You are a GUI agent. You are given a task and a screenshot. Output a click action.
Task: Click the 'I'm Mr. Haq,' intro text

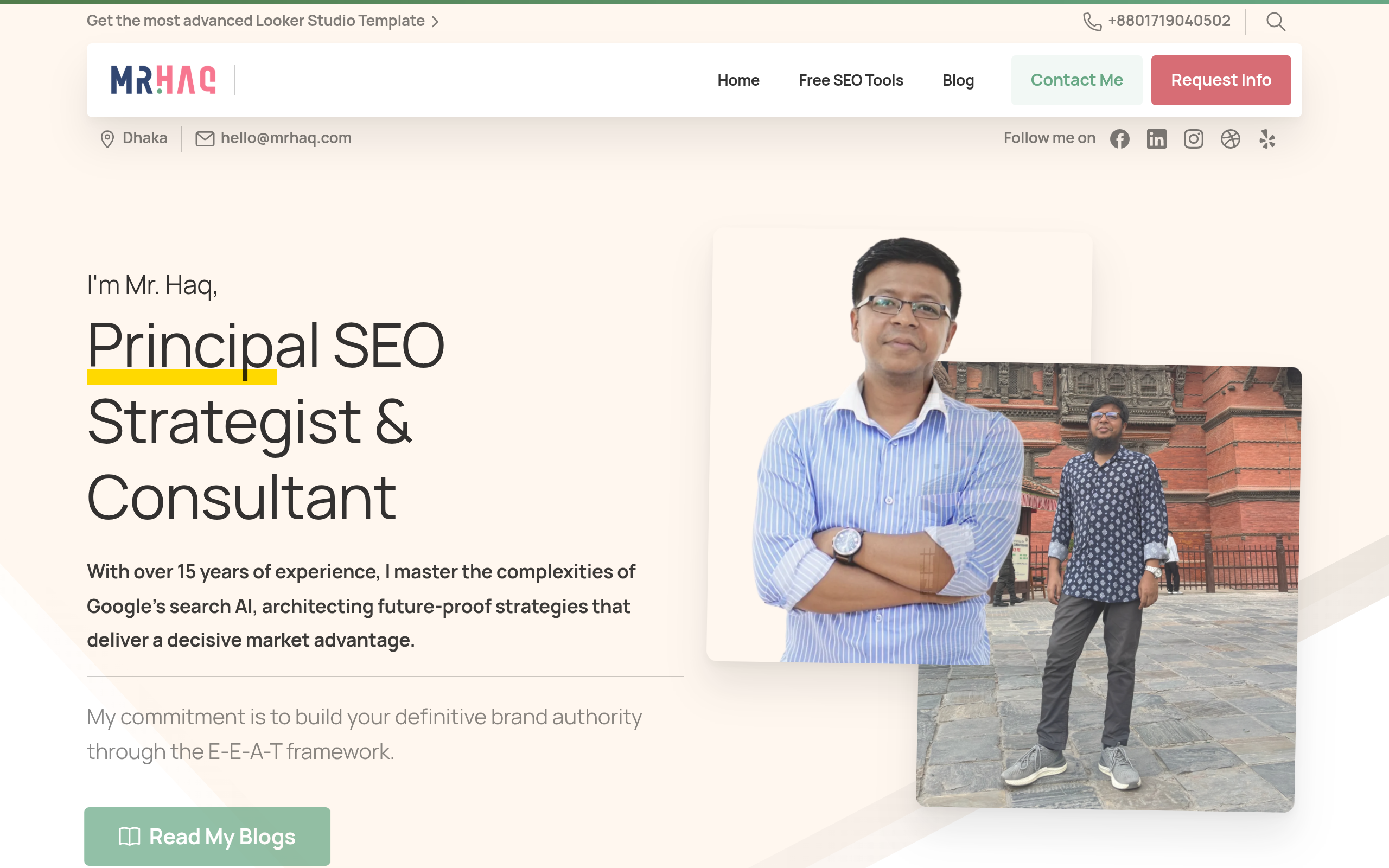(x=152, y=285)
